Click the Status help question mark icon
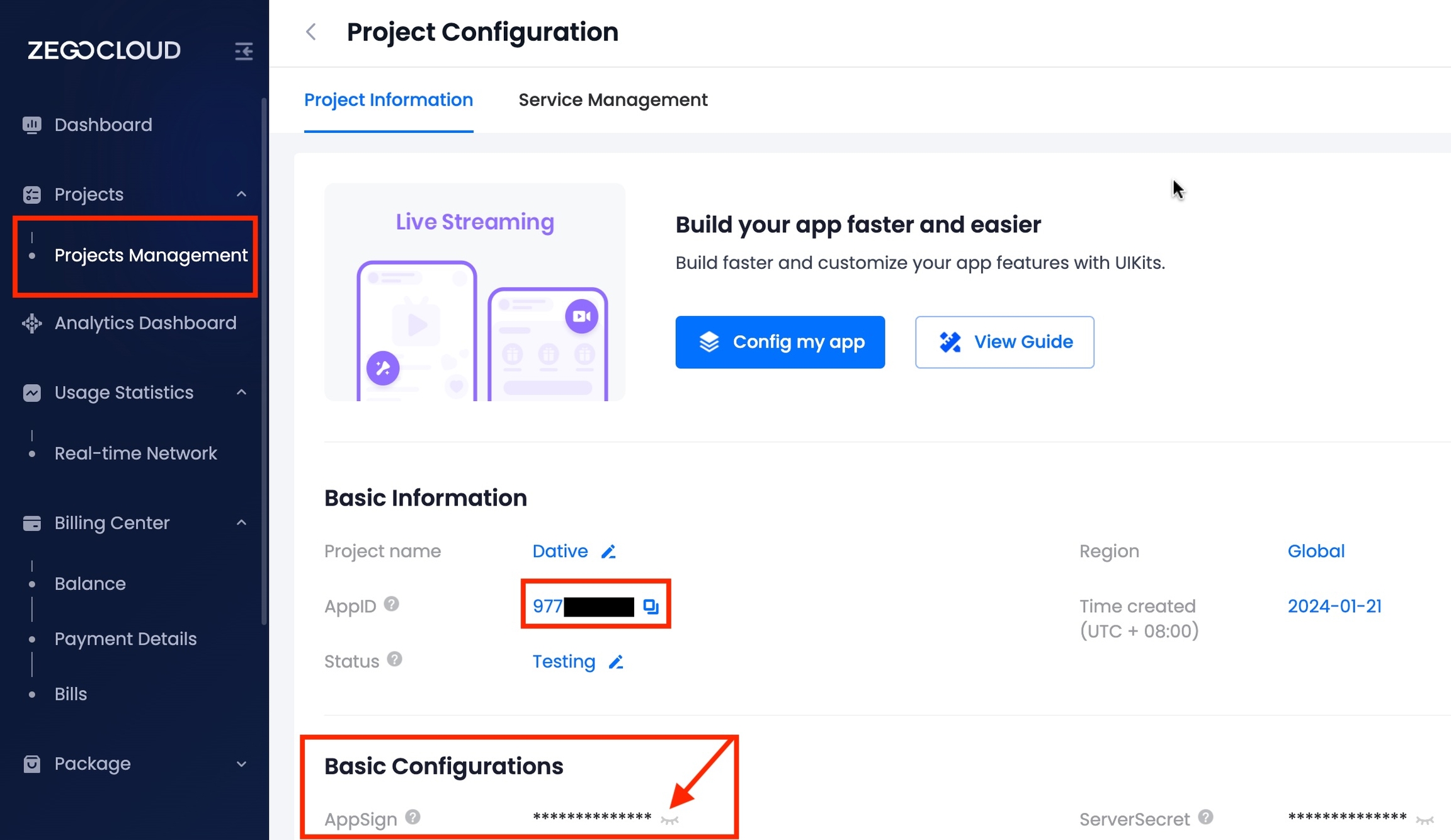The width and height of the screenshot is (1451, 840). click(x=395, y=659)
